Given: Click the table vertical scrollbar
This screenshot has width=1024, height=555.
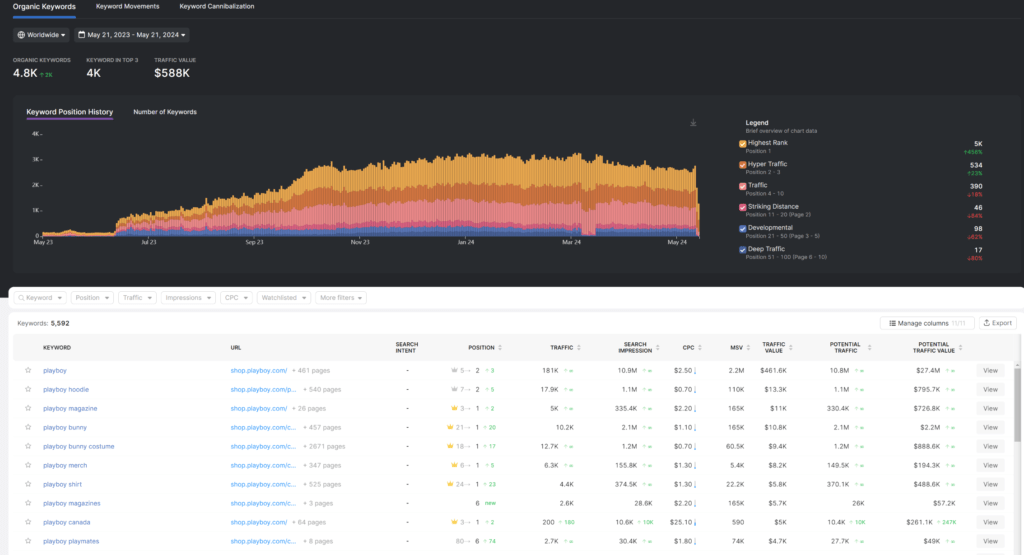Looking at the screenshot, I should (1017, 405).
